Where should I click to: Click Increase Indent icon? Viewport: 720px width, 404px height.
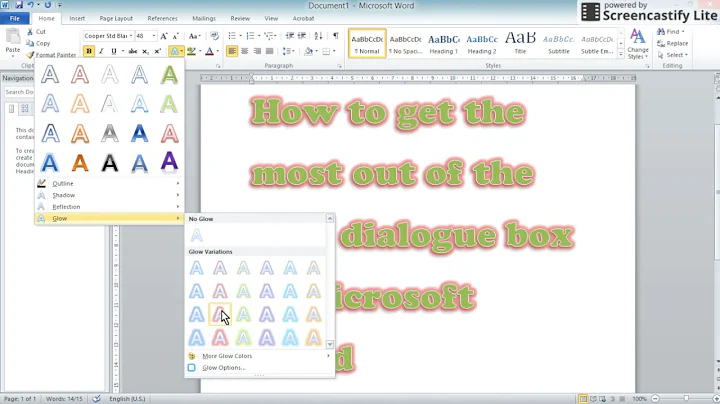click(302, 36)
